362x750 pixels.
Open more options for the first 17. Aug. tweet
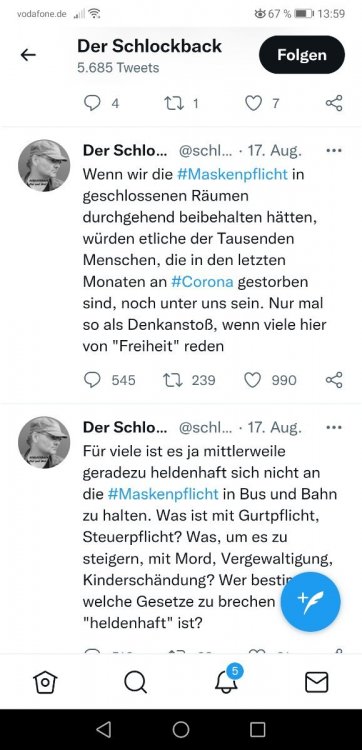(334, 150)
